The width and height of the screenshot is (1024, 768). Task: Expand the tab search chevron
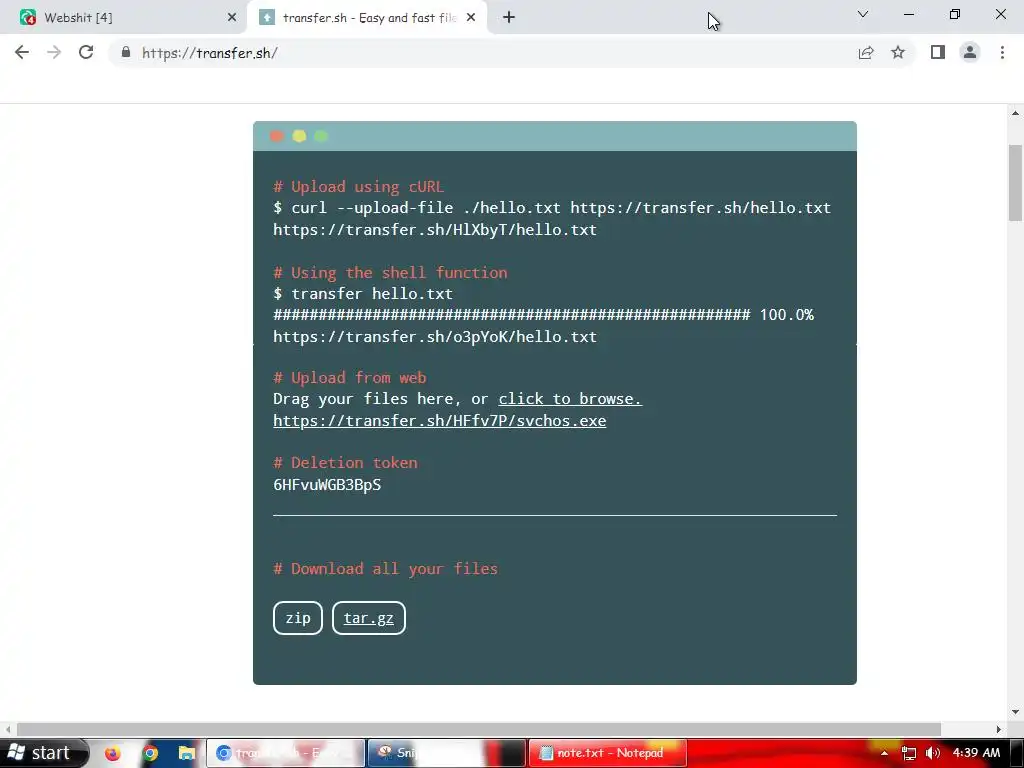tap(863, 14)
